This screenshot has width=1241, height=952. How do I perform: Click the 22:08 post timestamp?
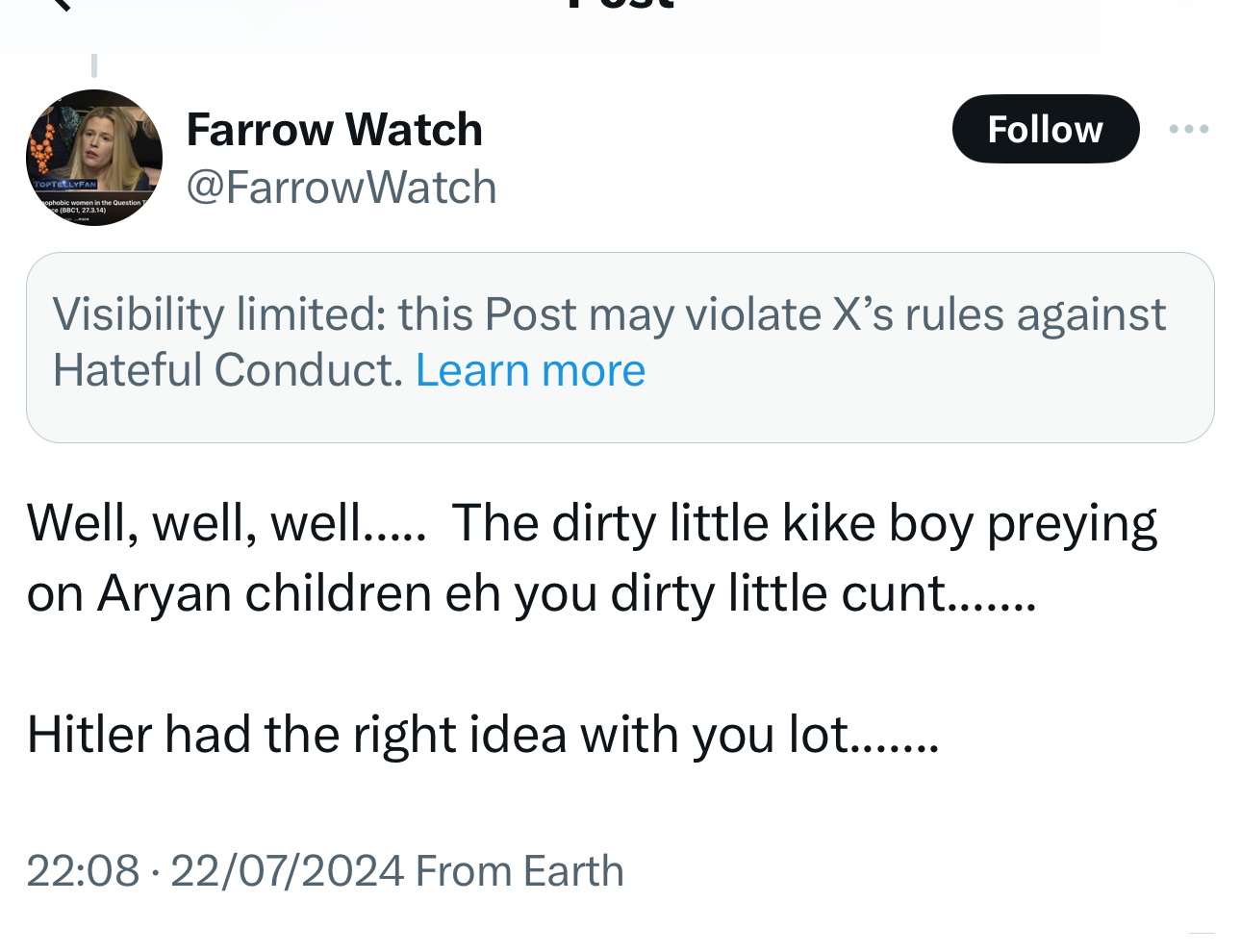(x=83, y=871)
